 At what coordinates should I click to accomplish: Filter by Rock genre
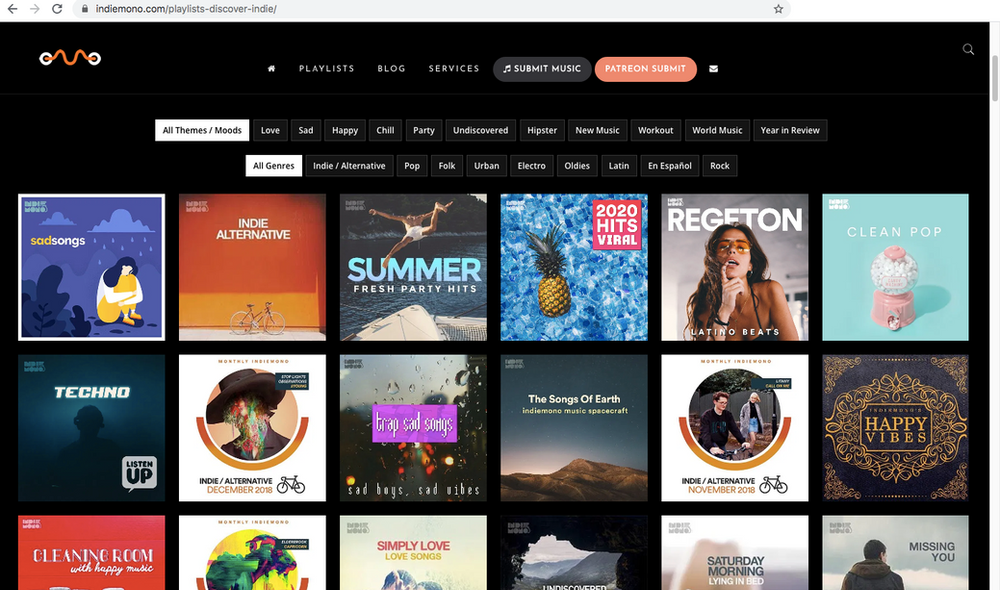tap(720, 166)
